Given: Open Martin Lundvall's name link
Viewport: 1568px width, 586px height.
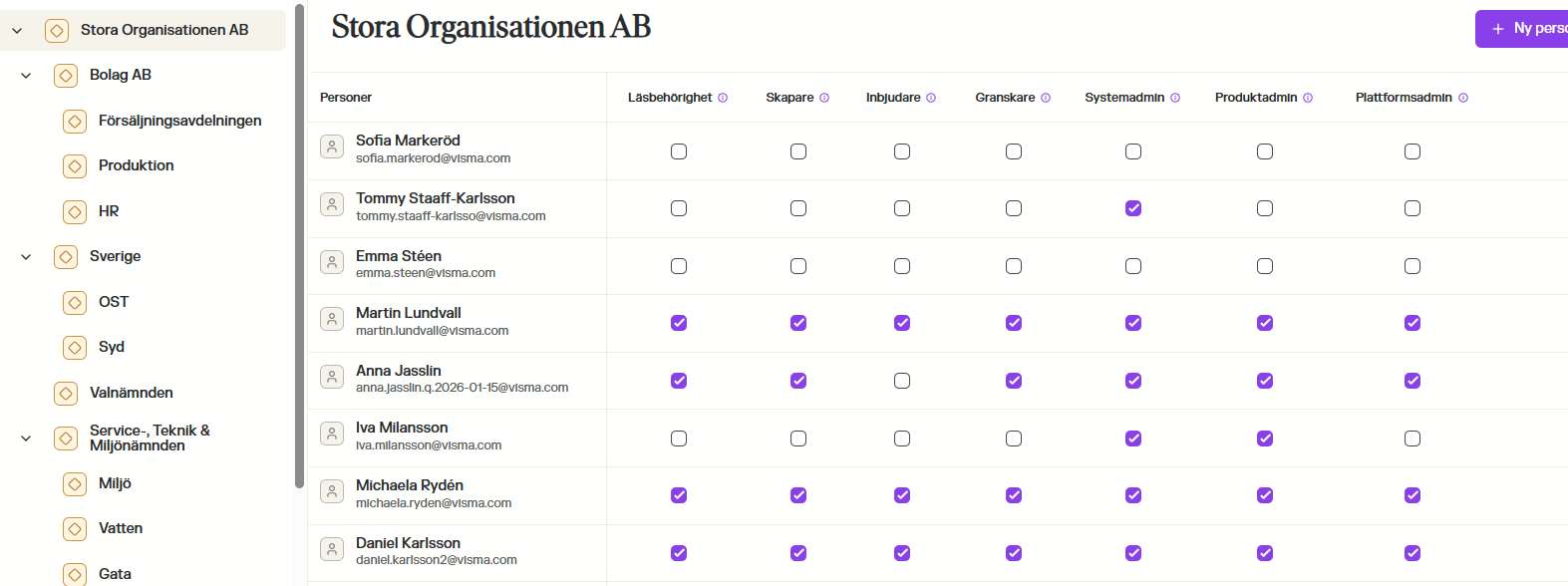Looking at the screenshot, I should pos(409,313).
